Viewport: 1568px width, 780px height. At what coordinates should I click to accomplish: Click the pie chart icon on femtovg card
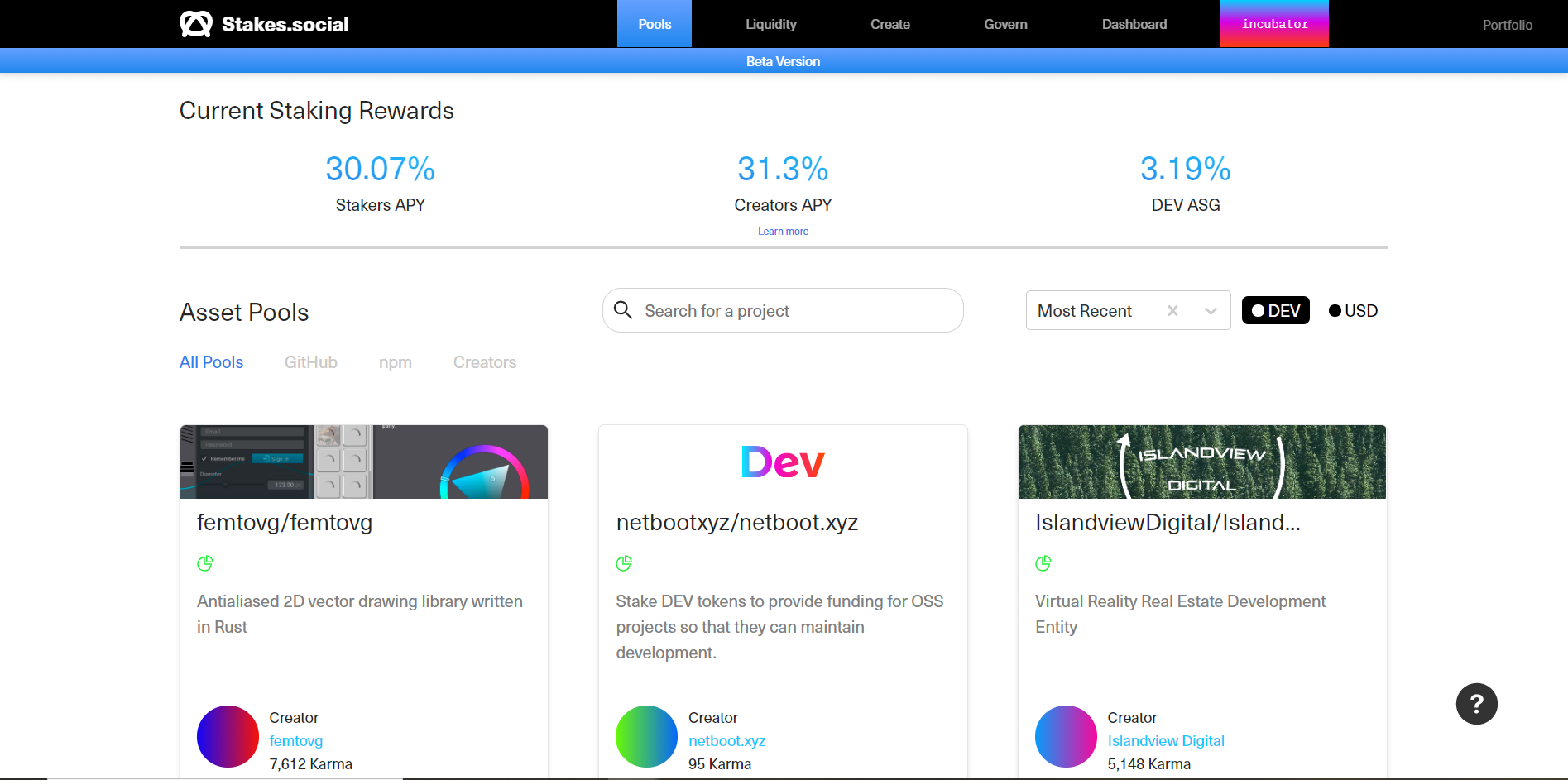click(205, 563)
